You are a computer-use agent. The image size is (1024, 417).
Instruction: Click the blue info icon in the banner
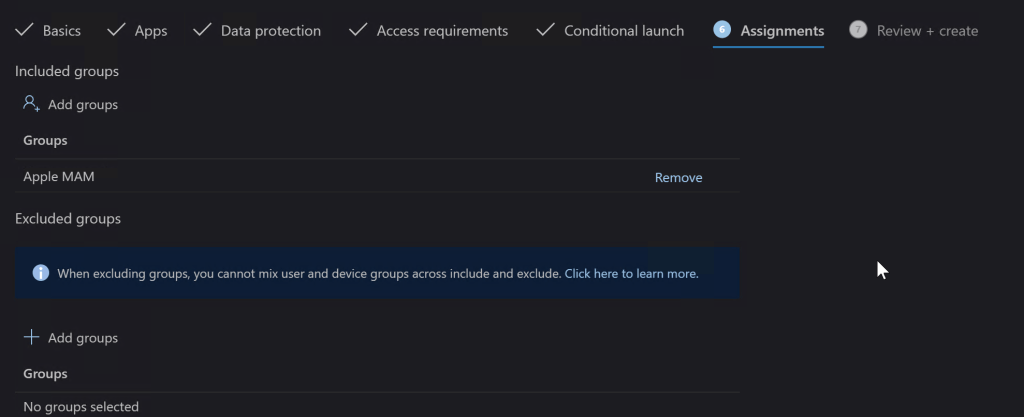[41, 273]
